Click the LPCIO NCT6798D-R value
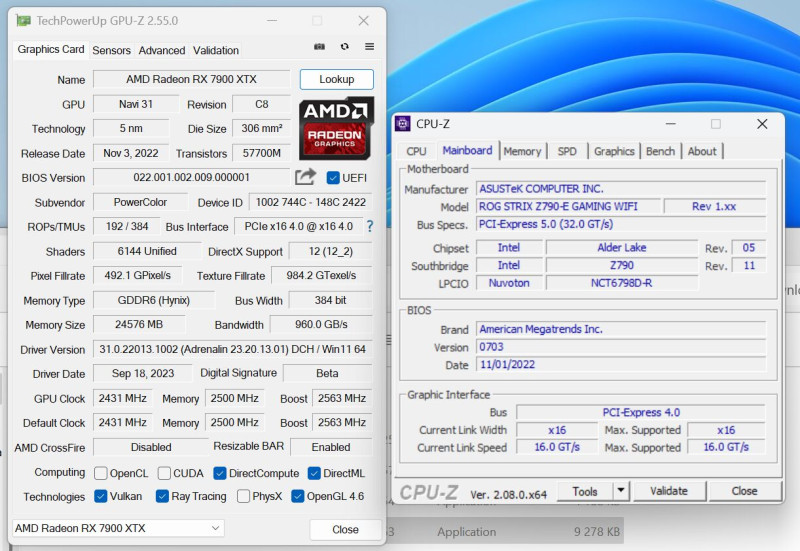The width and height of the screenshot is (800, 551). click(621, 283)
